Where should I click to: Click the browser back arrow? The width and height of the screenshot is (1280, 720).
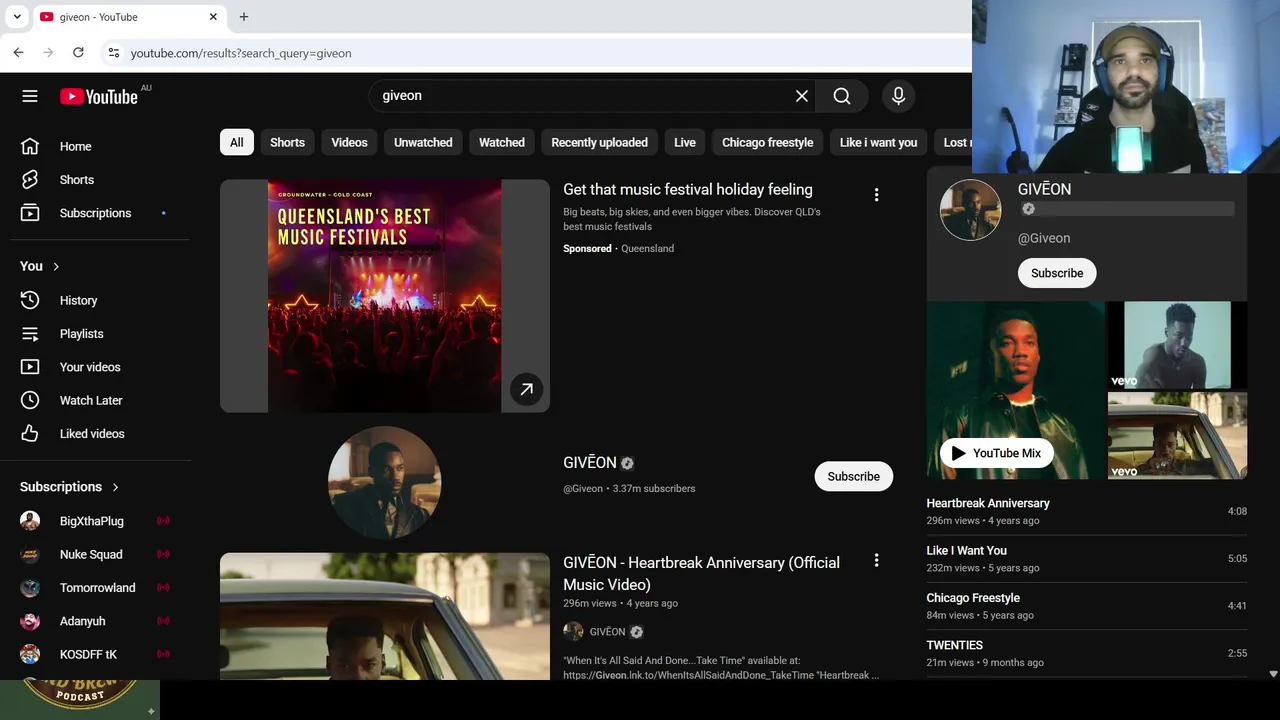(18, 53)
